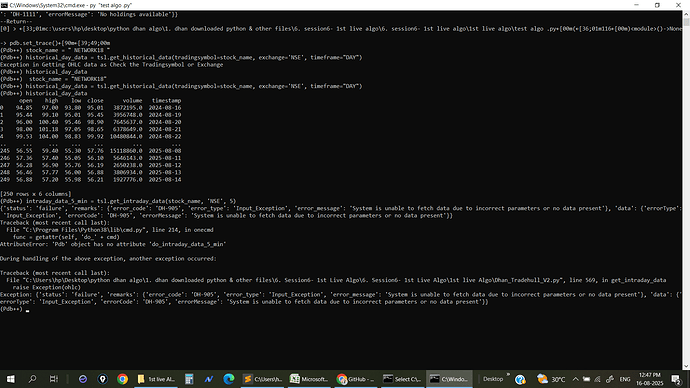Click date '2025-08-14' in last row
690x388 pixels.
point(165,179)
